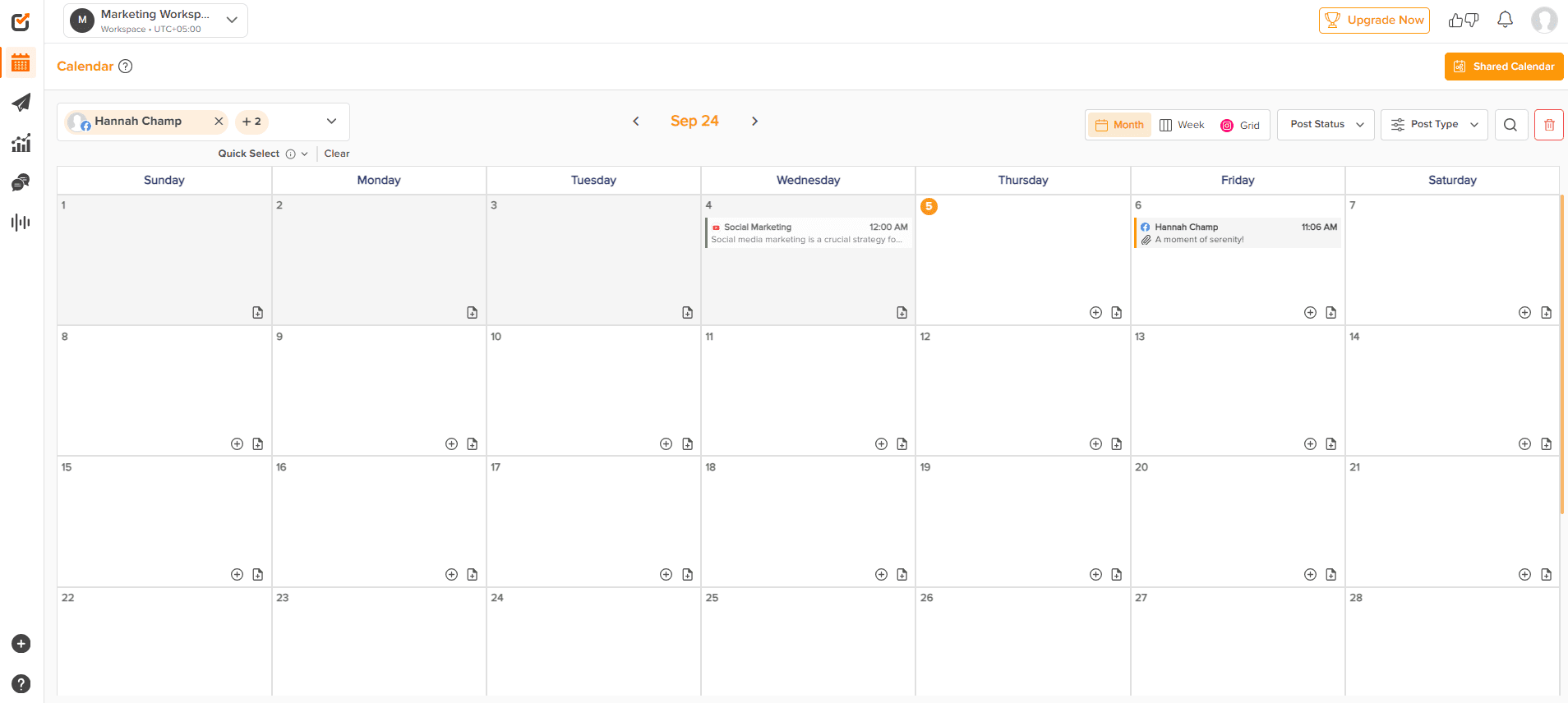Select the Month view option

click(x=1119, y=125)
